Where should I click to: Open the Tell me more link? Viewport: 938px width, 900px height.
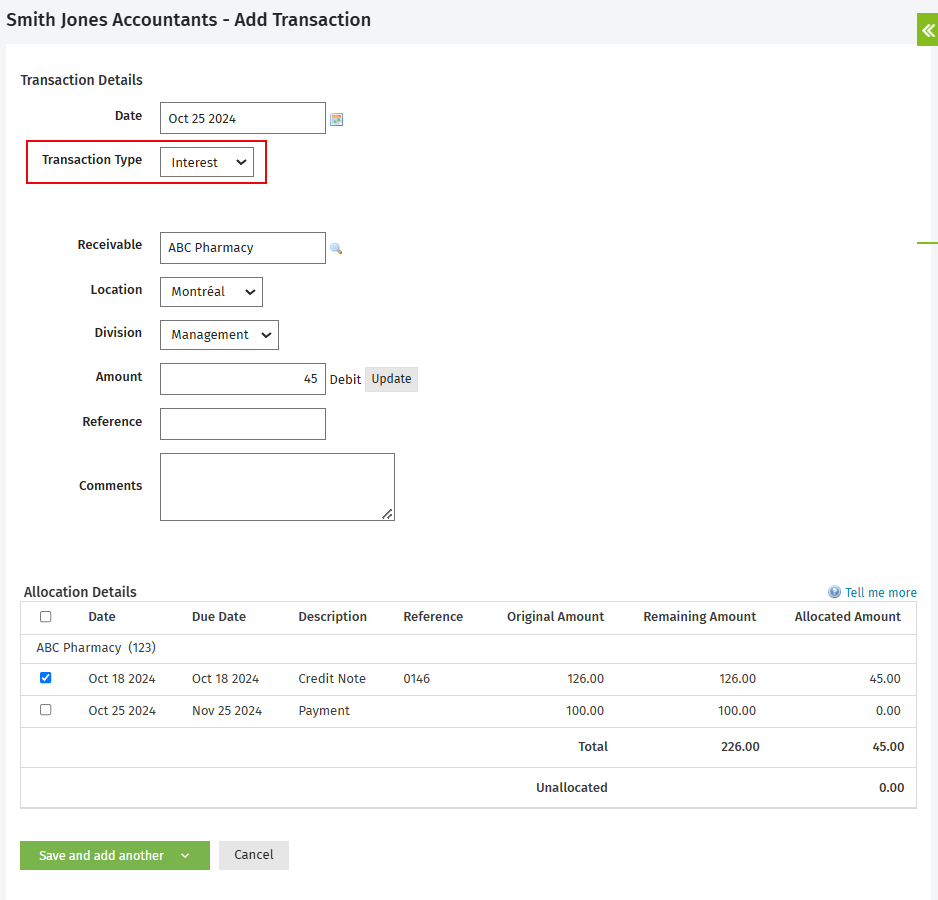[881, 592]
